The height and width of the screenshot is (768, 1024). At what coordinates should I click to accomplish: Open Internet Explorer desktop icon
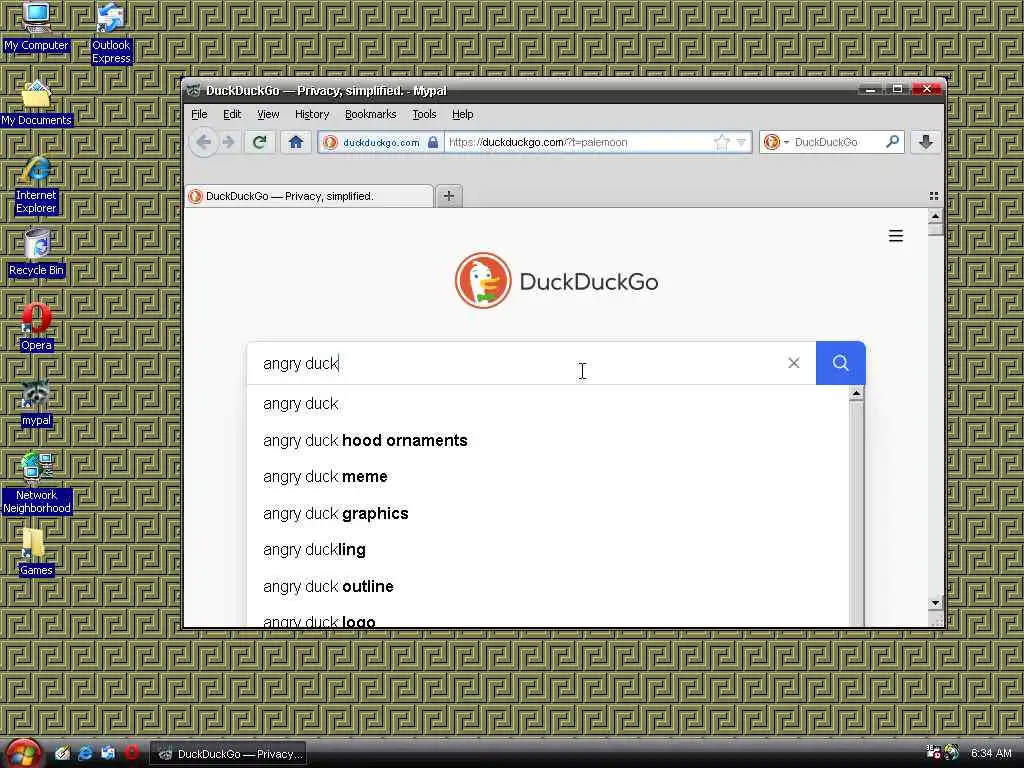click(36, 185)
